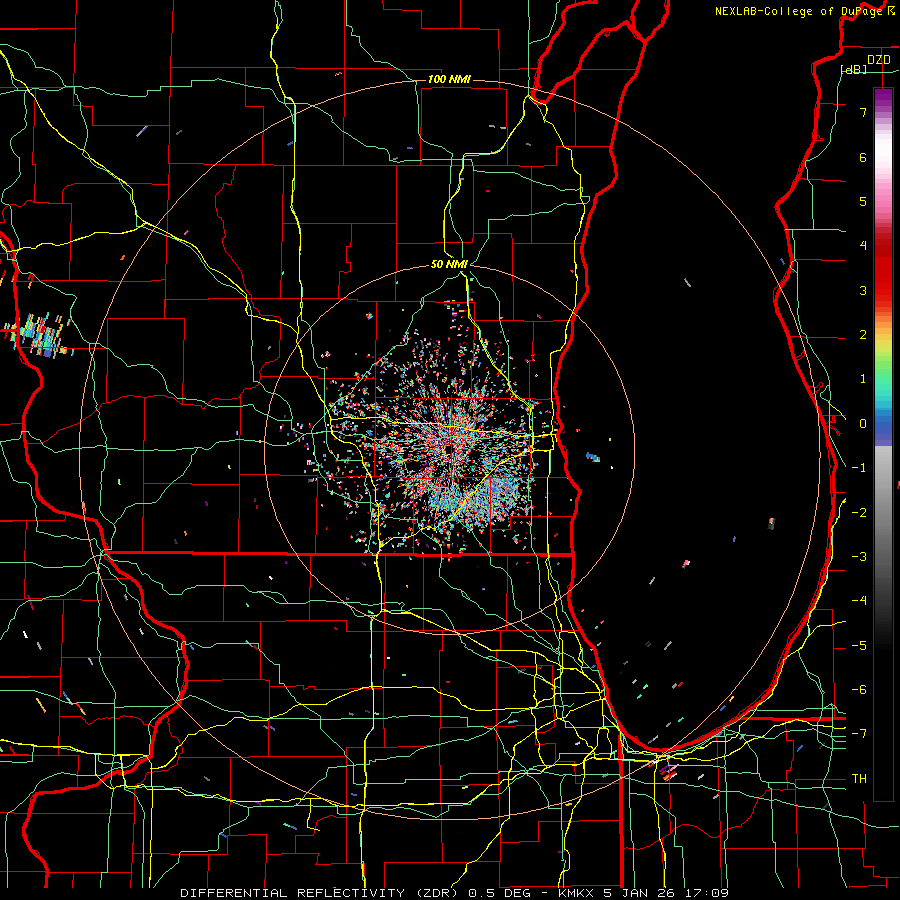
Task: Click the TH threshold label on scale
Action: point(859,779)
